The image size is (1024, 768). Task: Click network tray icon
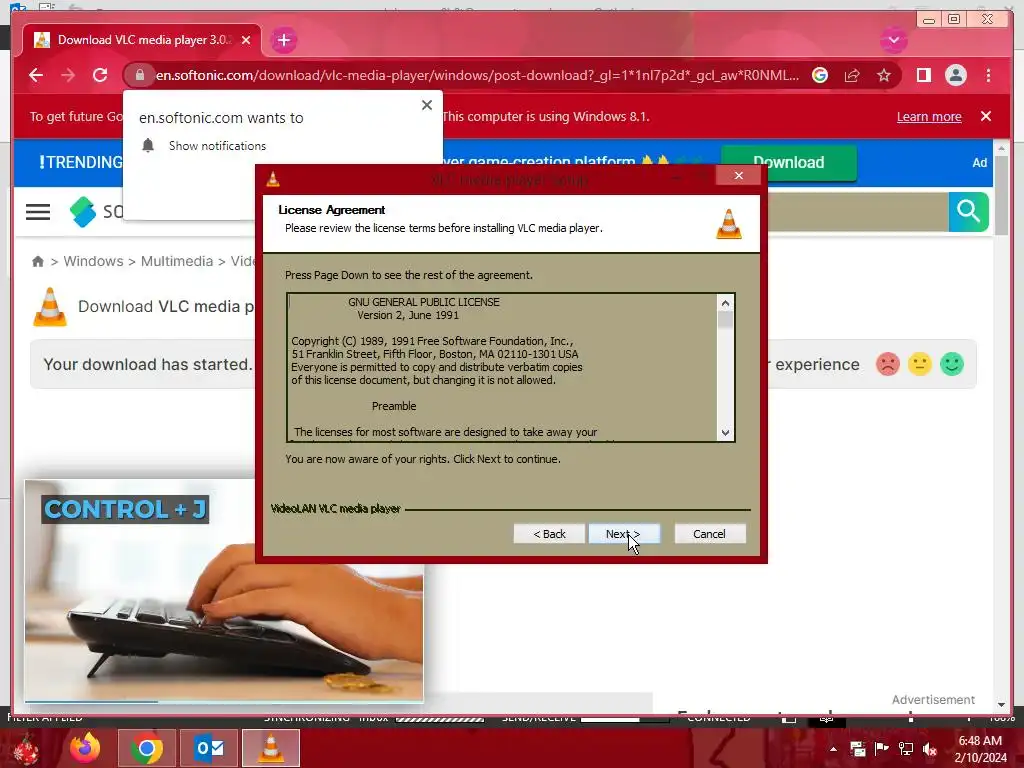pyautogui.click(x=906, y=749)
